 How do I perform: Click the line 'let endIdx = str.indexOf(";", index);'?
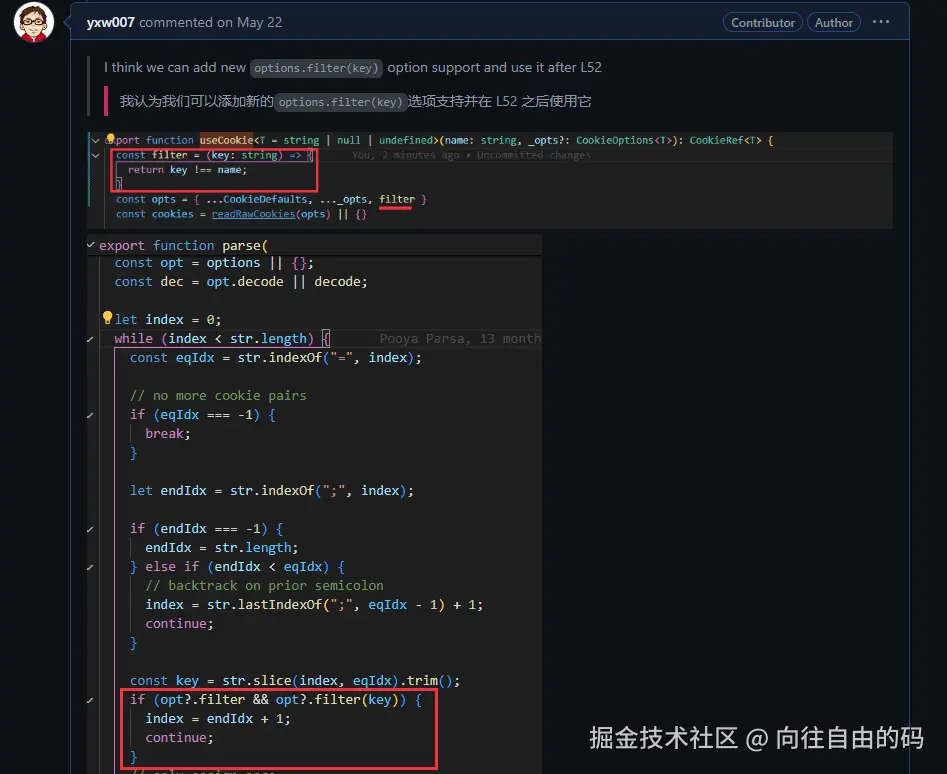click(272, 491)
